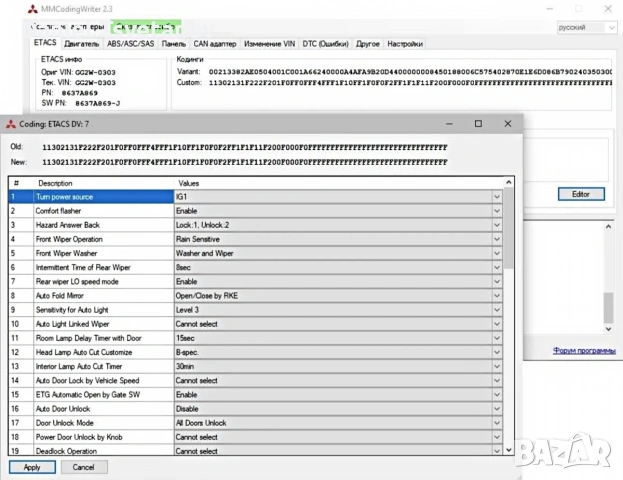Click the Variant coding string in main window

(x=410, y=72)
